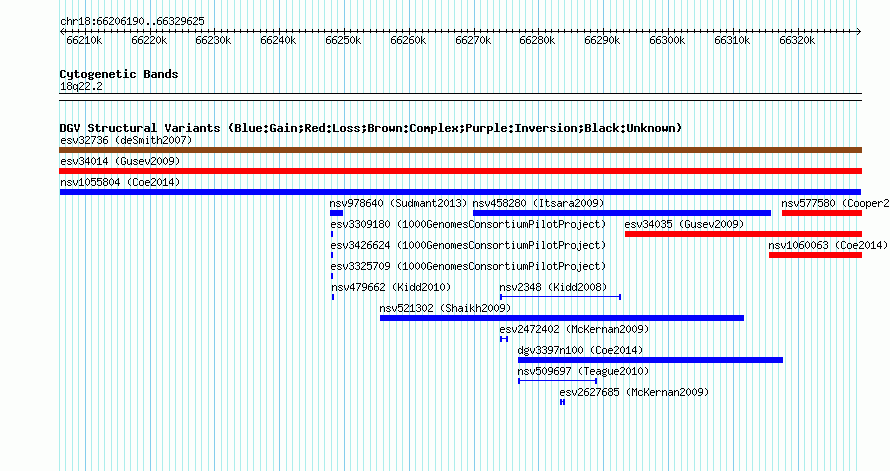Screen dimensions: 890x471
Task: Click the red nsv1060063 loss bar
Action: tap(816, 255)
